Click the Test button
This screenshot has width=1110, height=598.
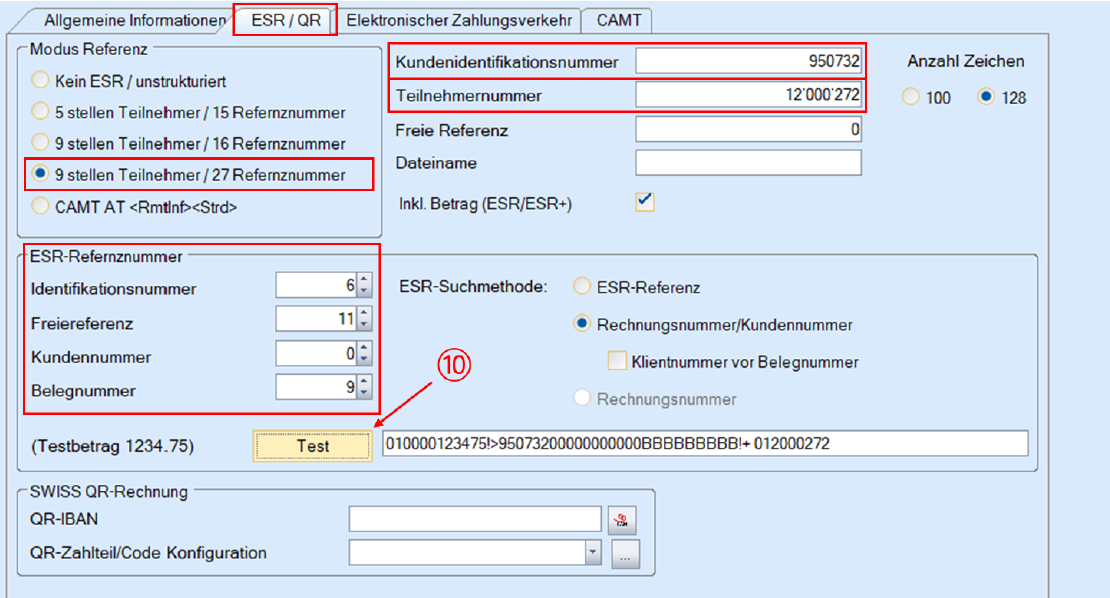[313, 446]
